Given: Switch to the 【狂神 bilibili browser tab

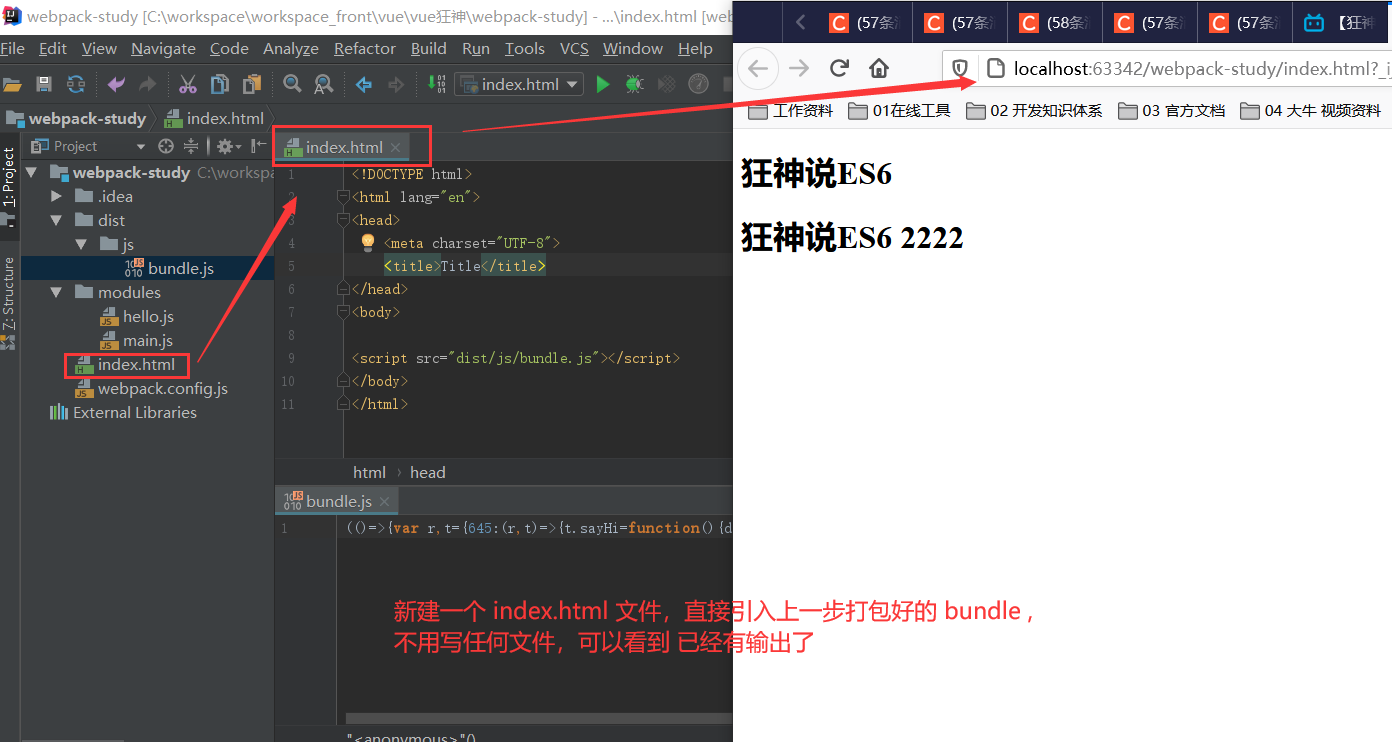Looking at the screenshot, I should click(x=1341, y=23).
